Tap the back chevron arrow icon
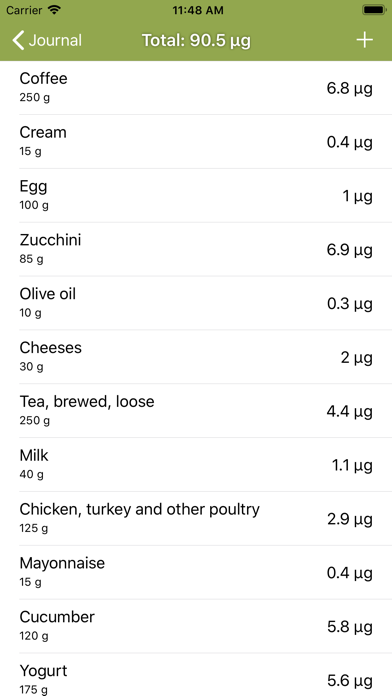Screen dimensions: 392x696 pos(18,40)
